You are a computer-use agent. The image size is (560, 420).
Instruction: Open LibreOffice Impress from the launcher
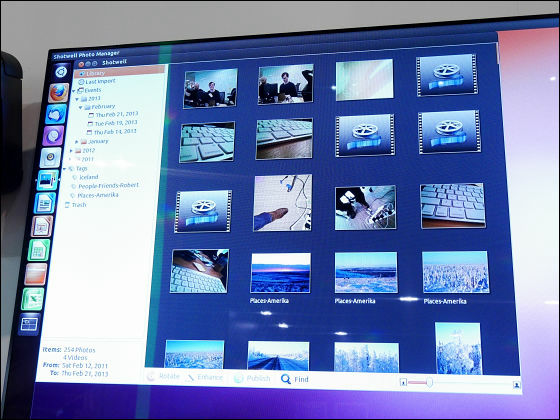coord(42,226)
